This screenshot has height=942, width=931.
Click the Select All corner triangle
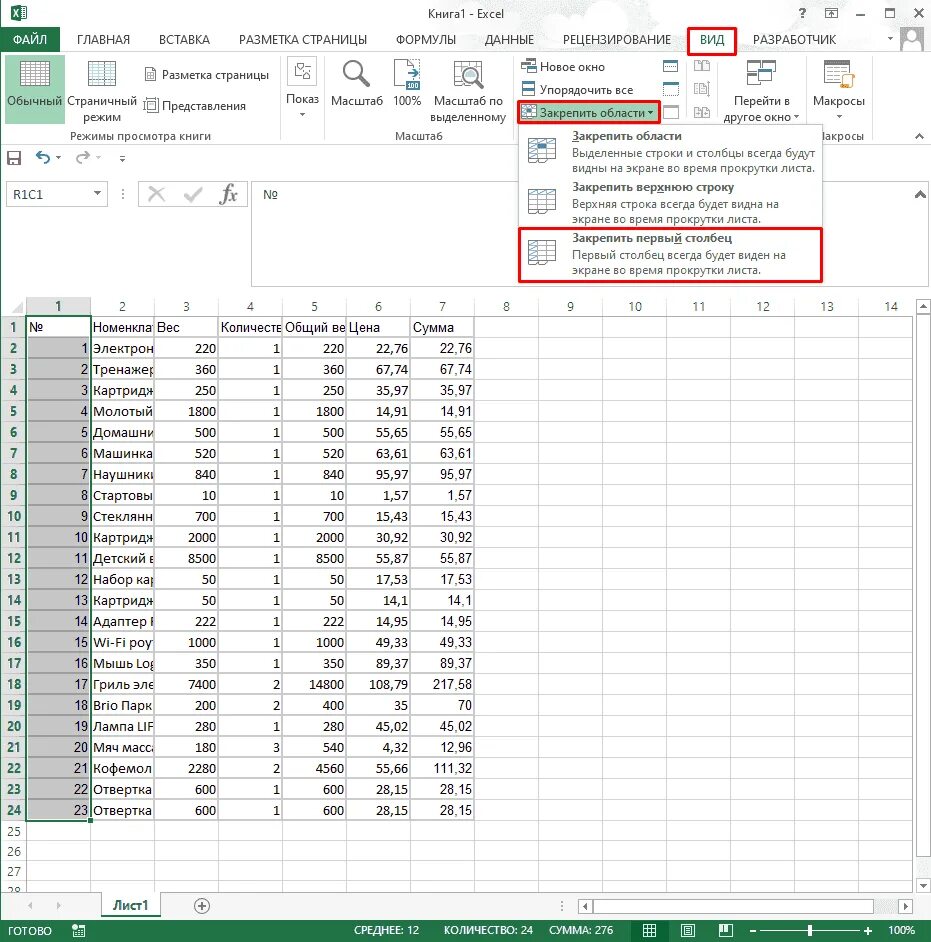pos(17,307)
